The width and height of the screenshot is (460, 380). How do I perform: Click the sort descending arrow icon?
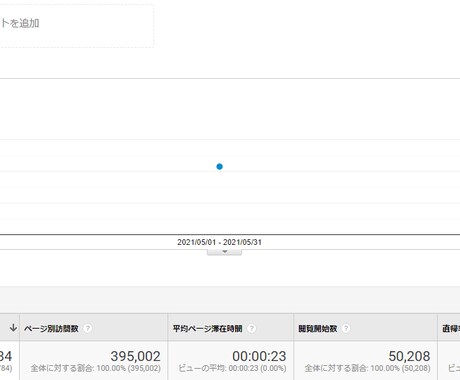[x=13, y=328]
